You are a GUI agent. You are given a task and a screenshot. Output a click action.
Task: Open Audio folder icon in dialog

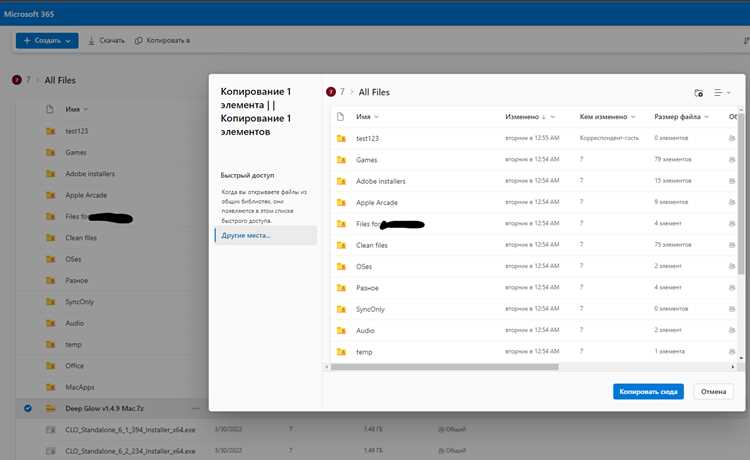click(x=341, y=330)
